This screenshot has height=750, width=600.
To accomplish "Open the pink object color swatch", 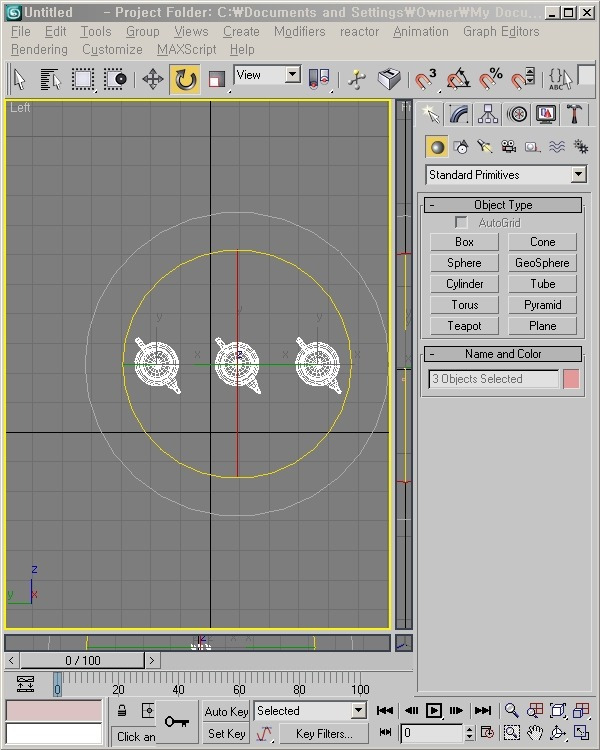I will click(x=571, y=379).
